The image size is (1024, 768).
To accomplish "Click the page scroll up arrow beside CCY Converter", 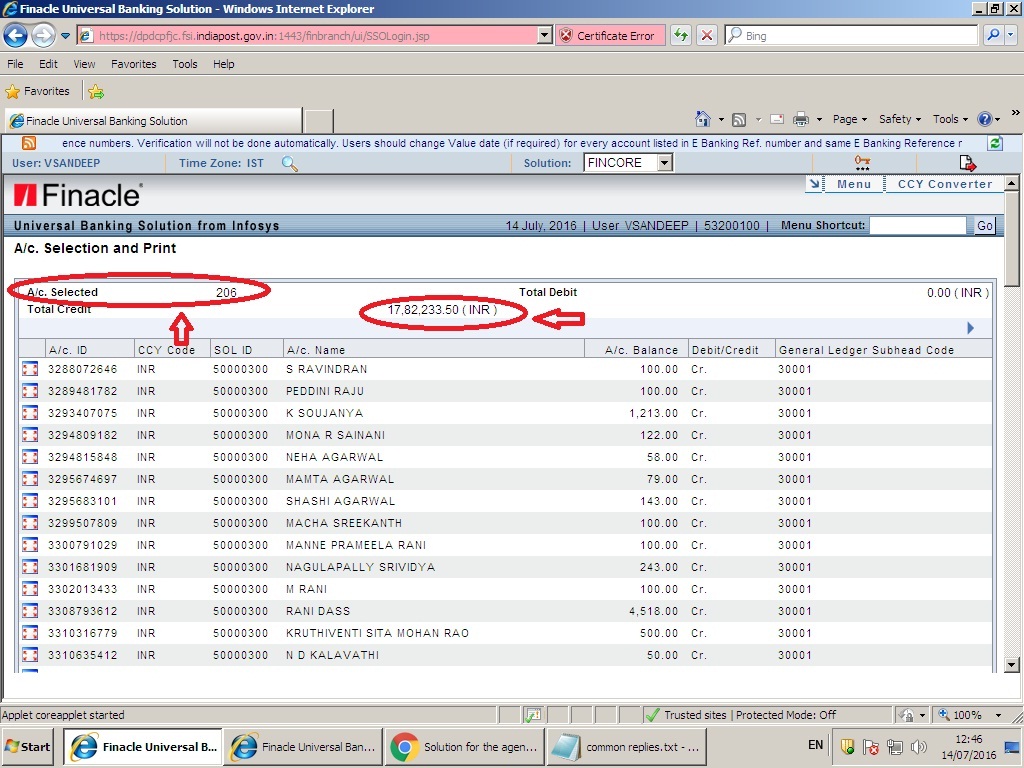I will (x=1012, y=183).
